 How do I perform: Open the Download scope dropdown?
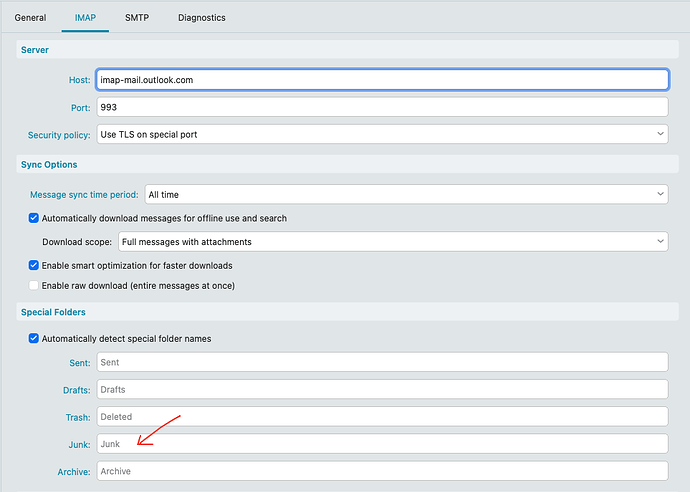click(x=392, y=241)
